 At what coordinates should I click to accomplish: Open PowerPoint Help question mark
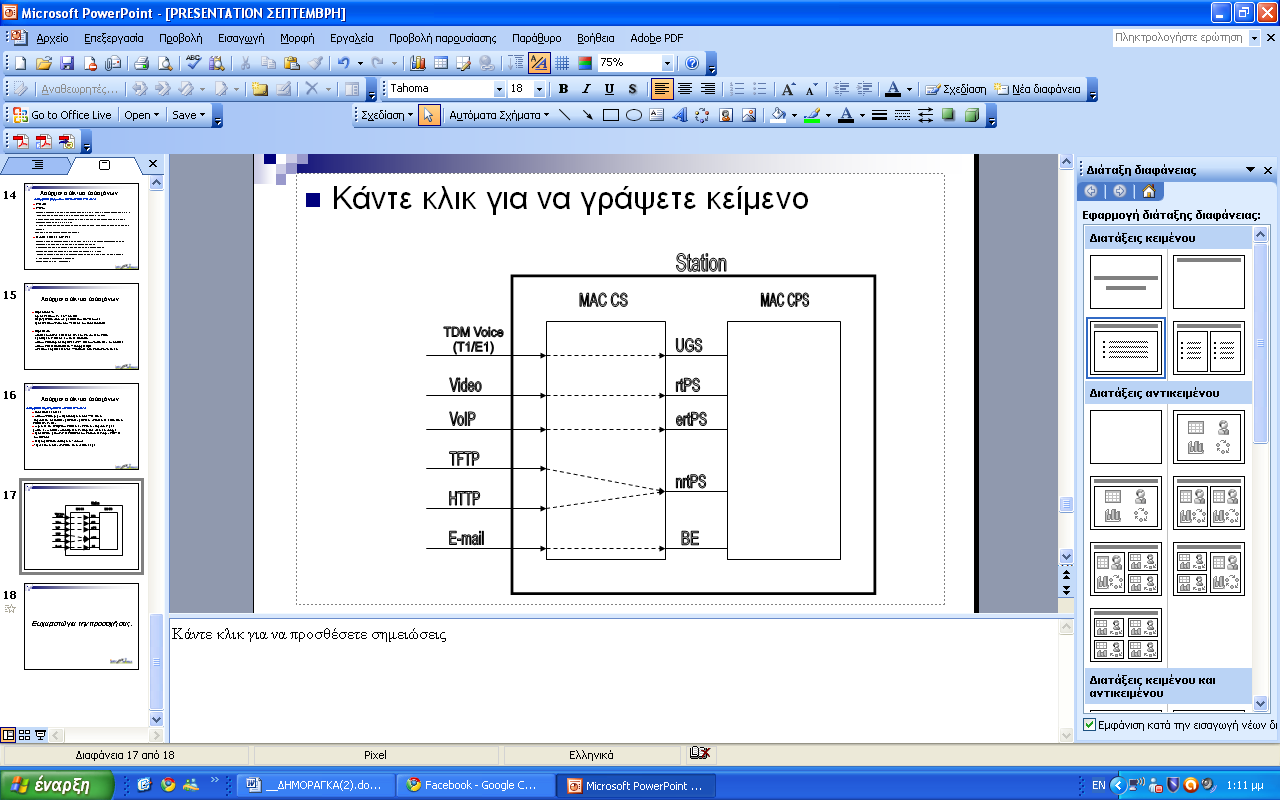[692, 63]
